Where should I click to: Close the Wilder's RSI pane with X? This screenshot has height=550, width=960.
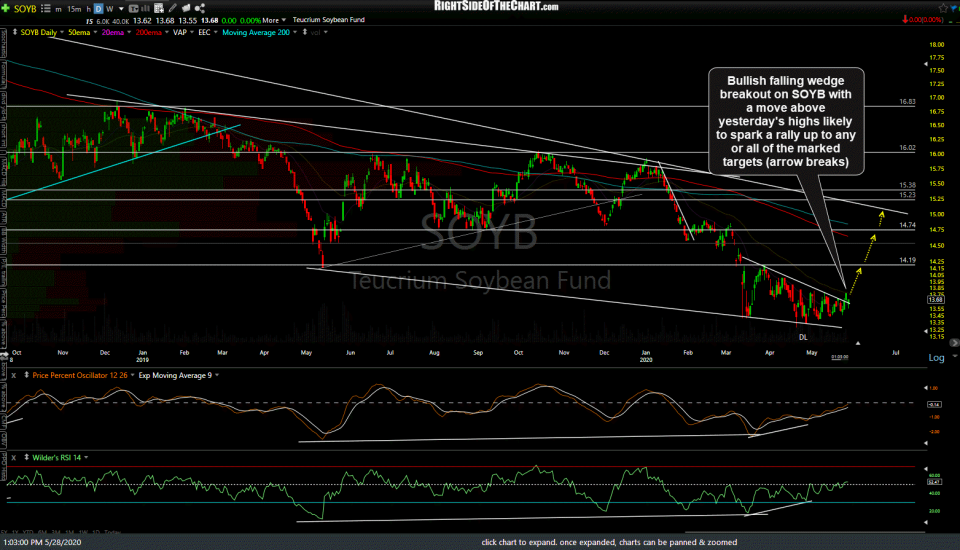[x=13, y=458]
